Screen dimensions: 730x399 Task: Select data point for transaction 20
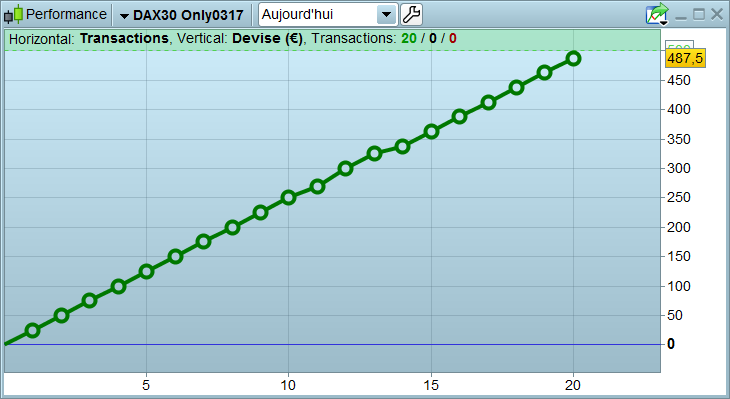pyautogui.click(x=573, y=59)
